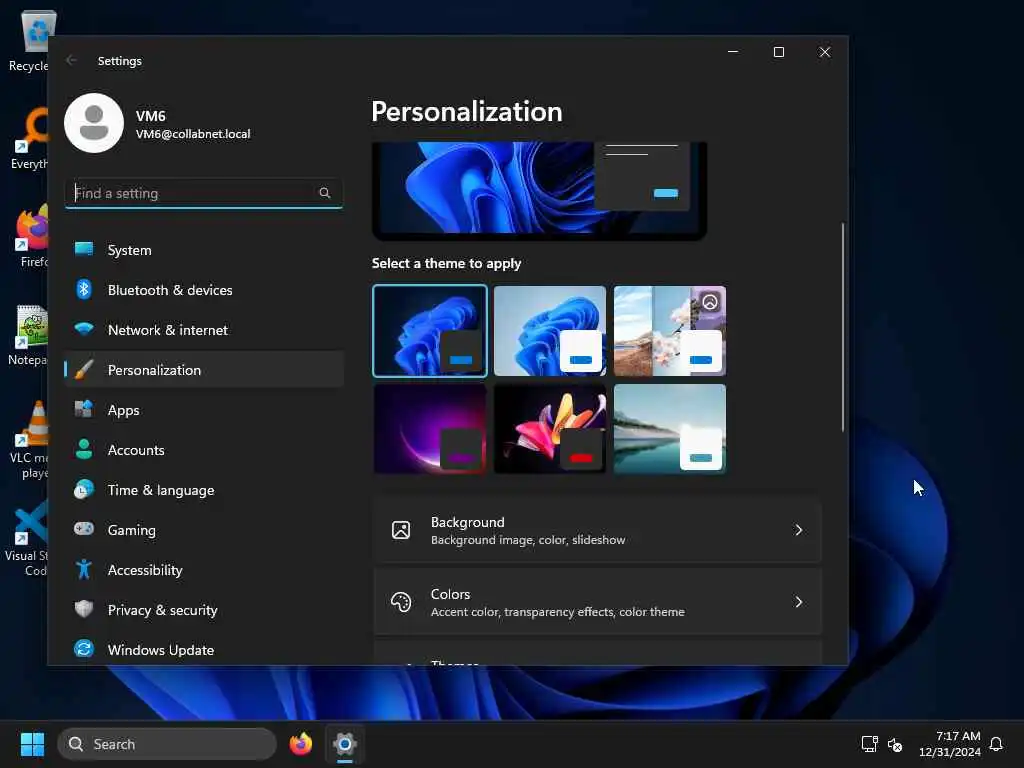The height and width of the screenshot is (768, 1024).
Task: Open the notification bell
Action: (996, 744)
